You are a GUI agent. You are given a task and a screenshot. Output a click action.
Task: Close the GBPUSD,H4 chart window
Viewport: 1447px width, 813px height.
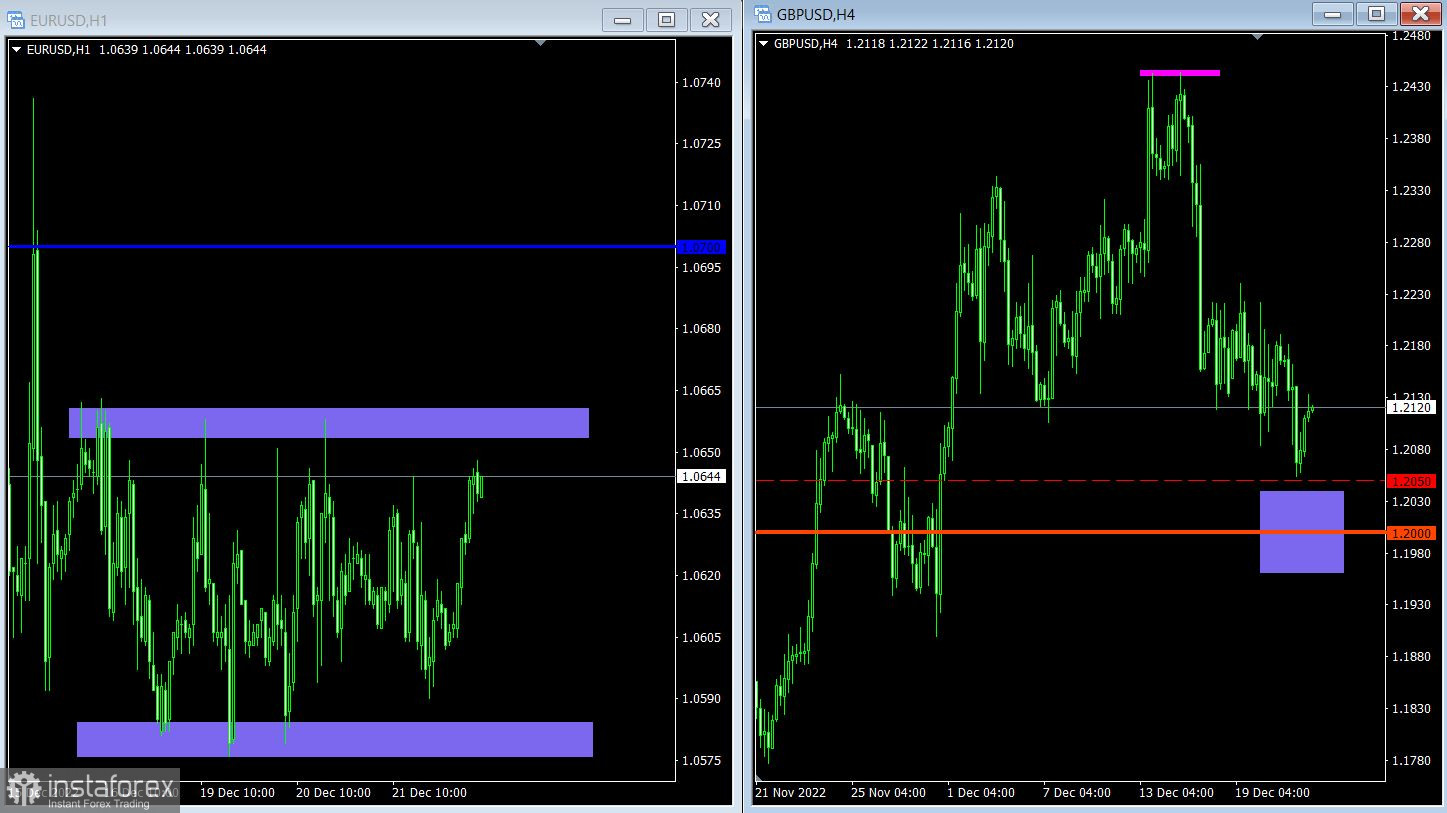tap(1420, 13)
